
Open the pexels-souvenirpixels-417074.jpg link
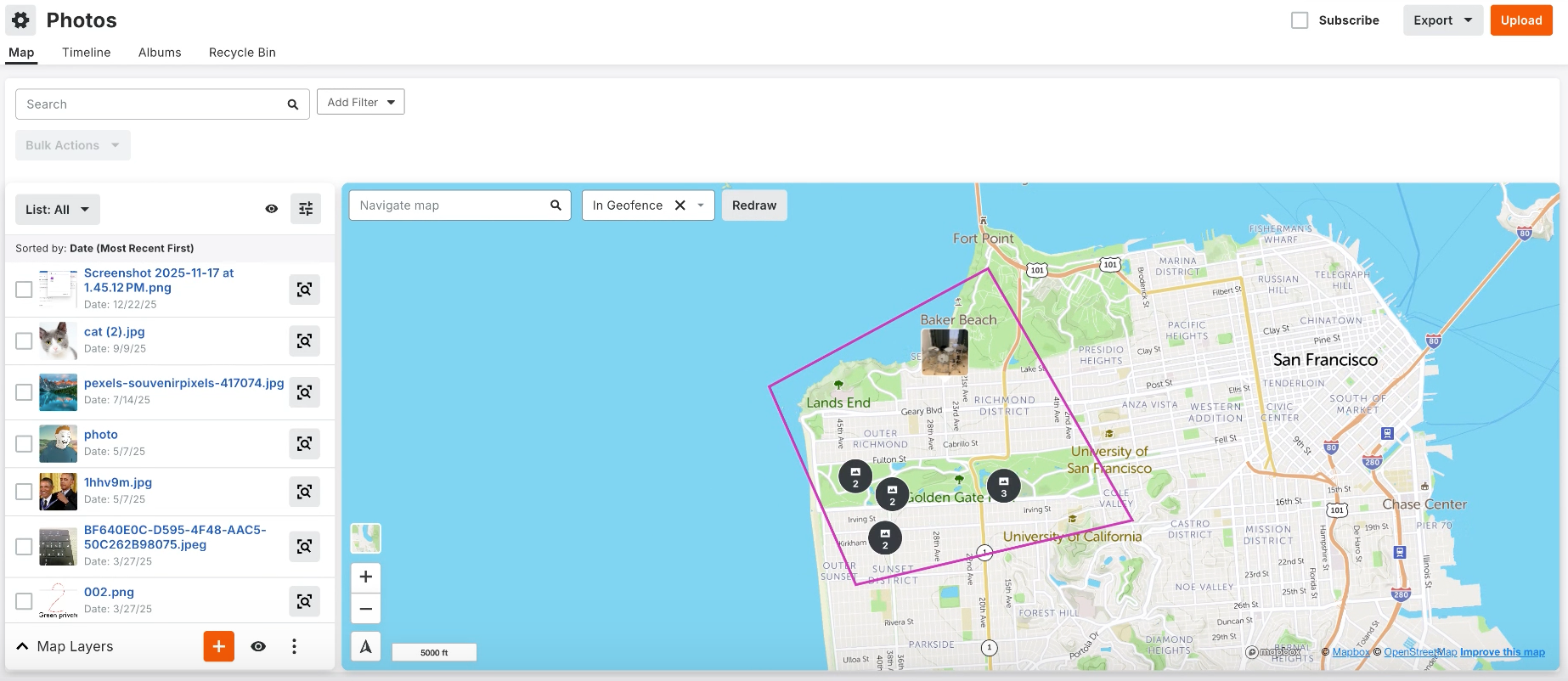(x=184, y=383)
